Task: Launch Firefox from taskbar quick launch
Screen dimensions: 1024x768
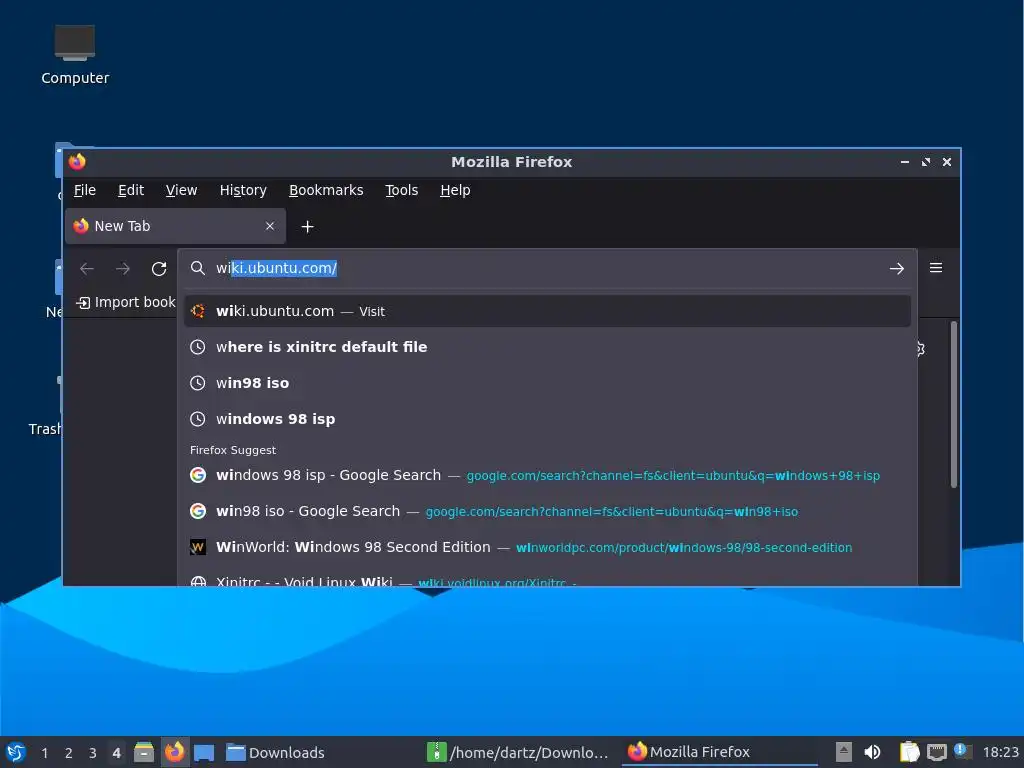Action: (174, 752)
